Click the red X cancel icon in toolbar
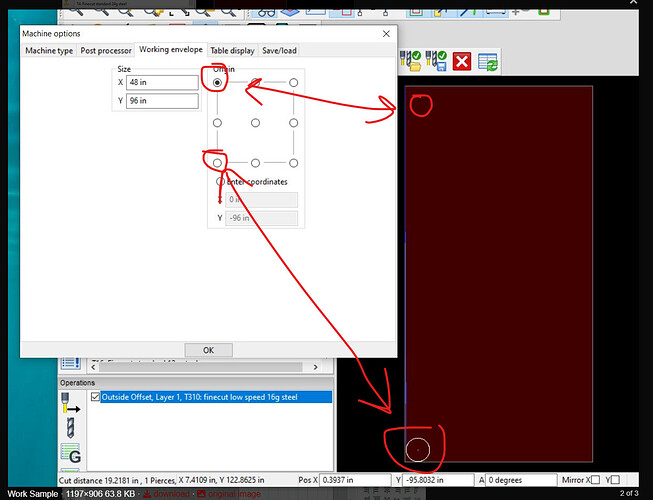The height and width of the screenshot is (500, 653). [x=462, y=62]
